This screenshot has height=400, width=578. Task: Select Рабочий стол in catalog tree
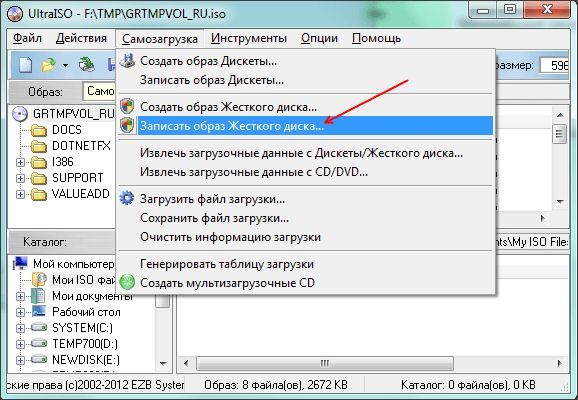pos(86,312)
